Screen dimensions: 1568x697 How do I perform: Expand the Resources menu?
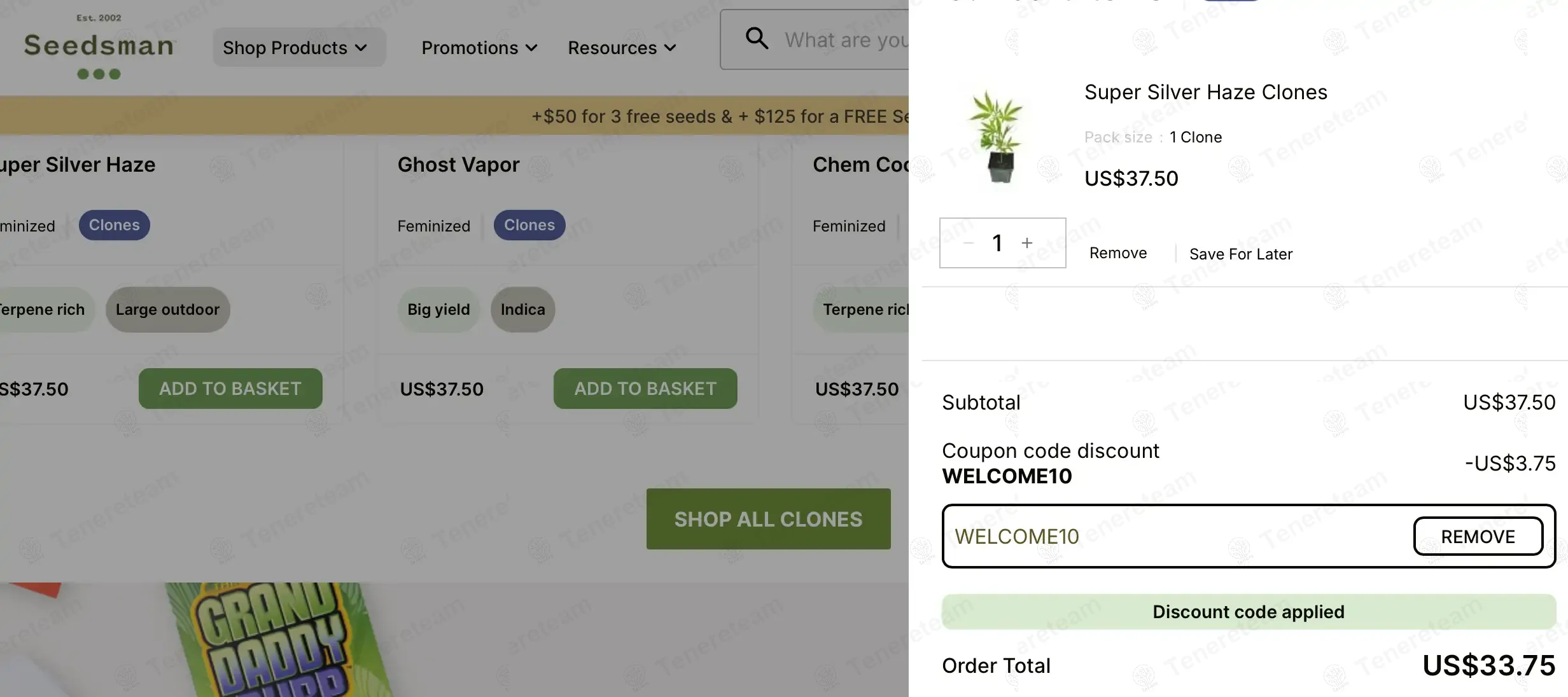pos(622,48)
